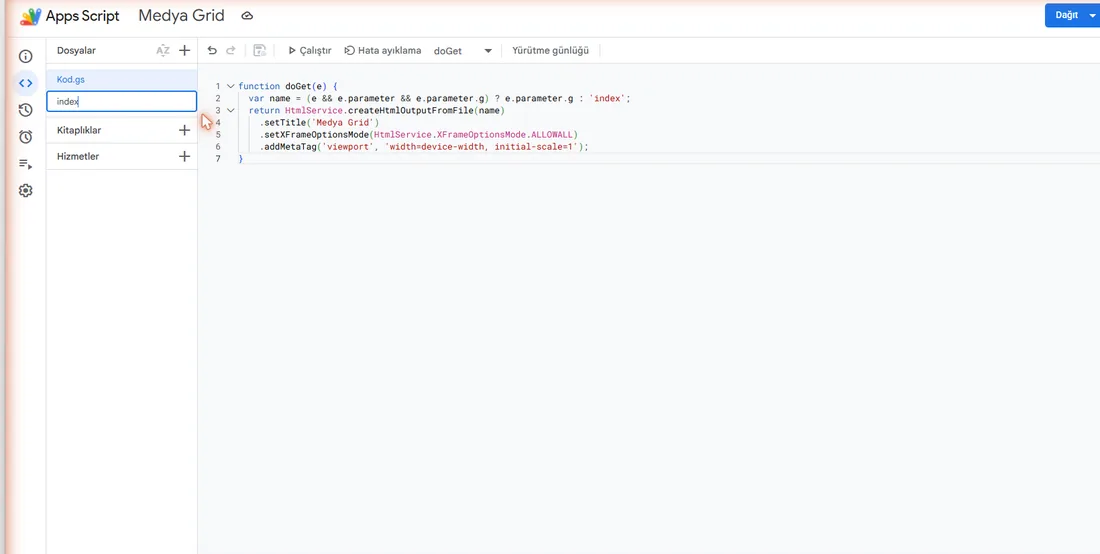Click the blue Dağıt deploy button
The height and width of the screenshot is (554, 1100).
tap(1067, 15)
